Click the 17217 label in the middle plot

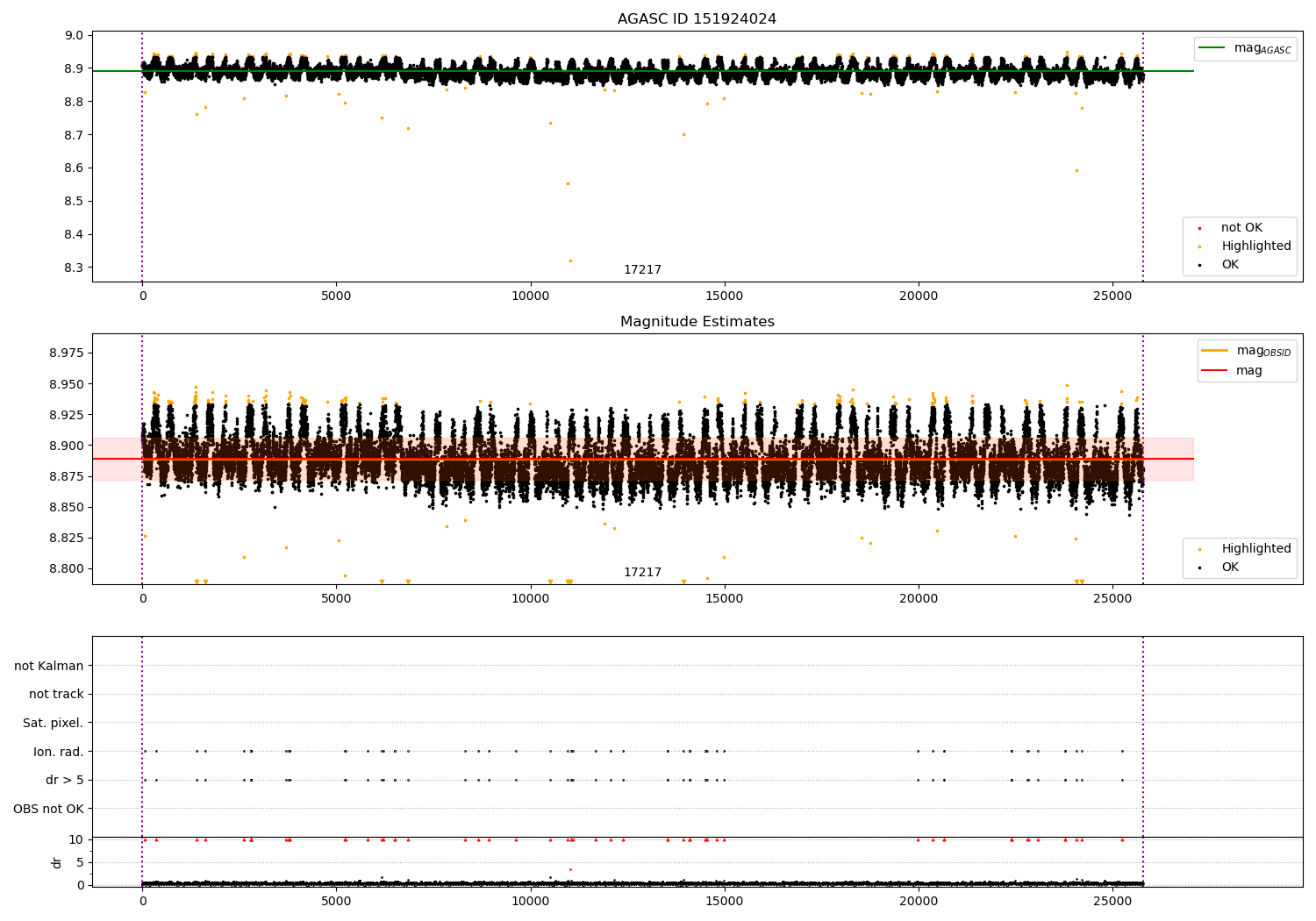pyautogui.click(x=642, y=573)
